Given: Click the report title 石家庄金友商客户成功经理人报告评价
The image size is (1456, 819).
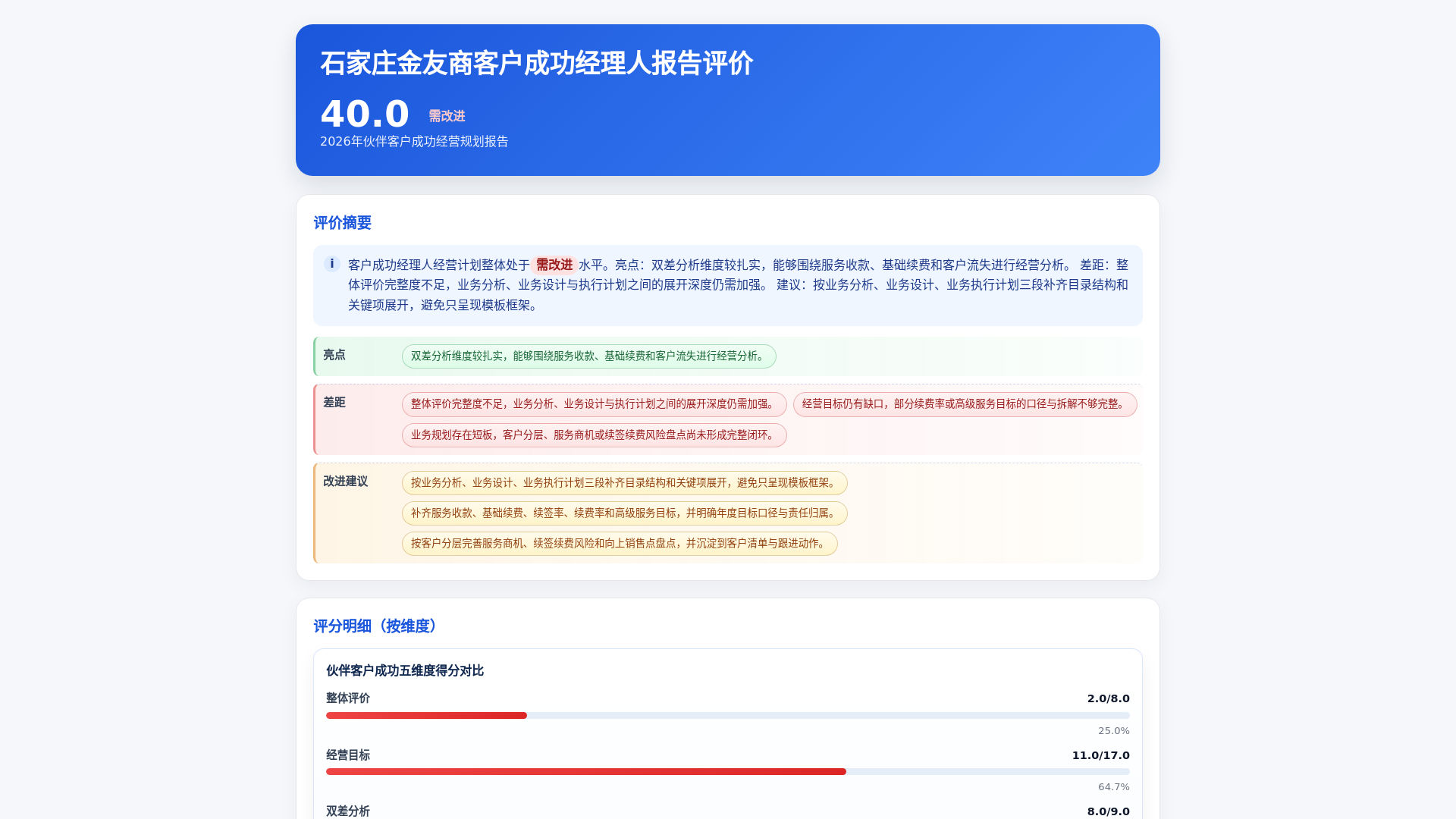Looking at the screenshot, I should click(537, 63).
